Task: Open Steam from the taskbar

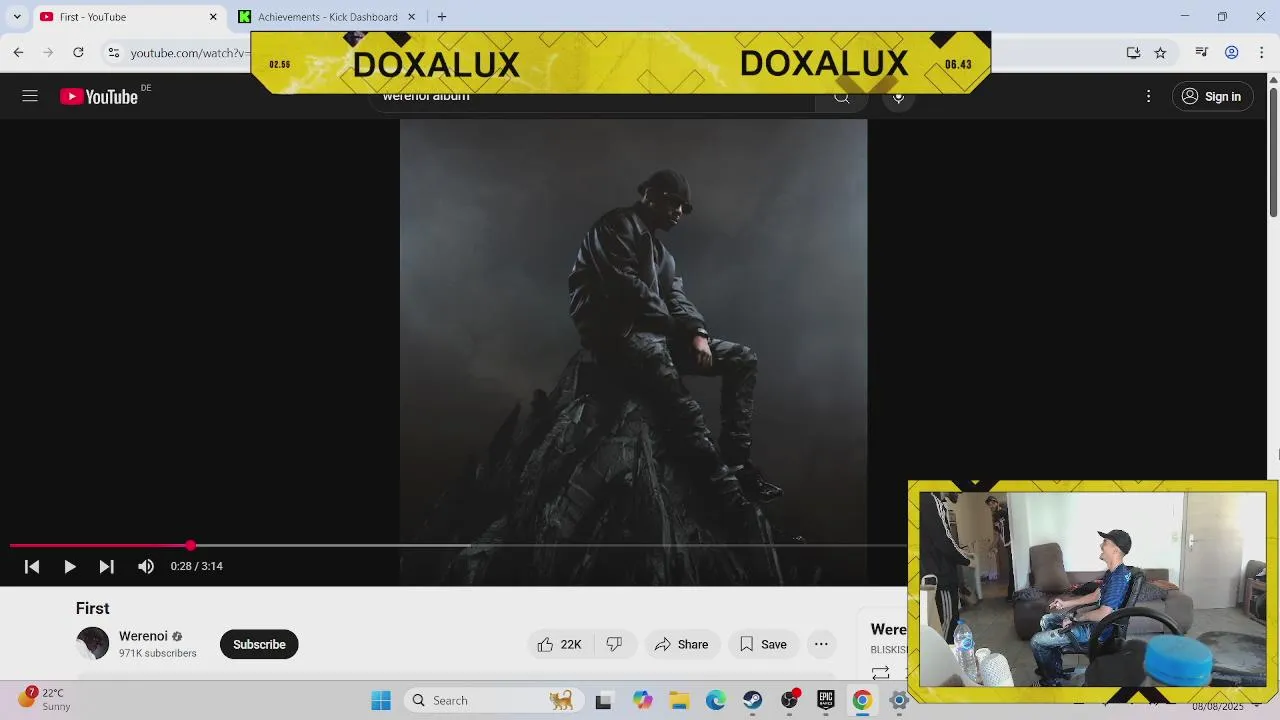Action: click(x=753, y=701)
